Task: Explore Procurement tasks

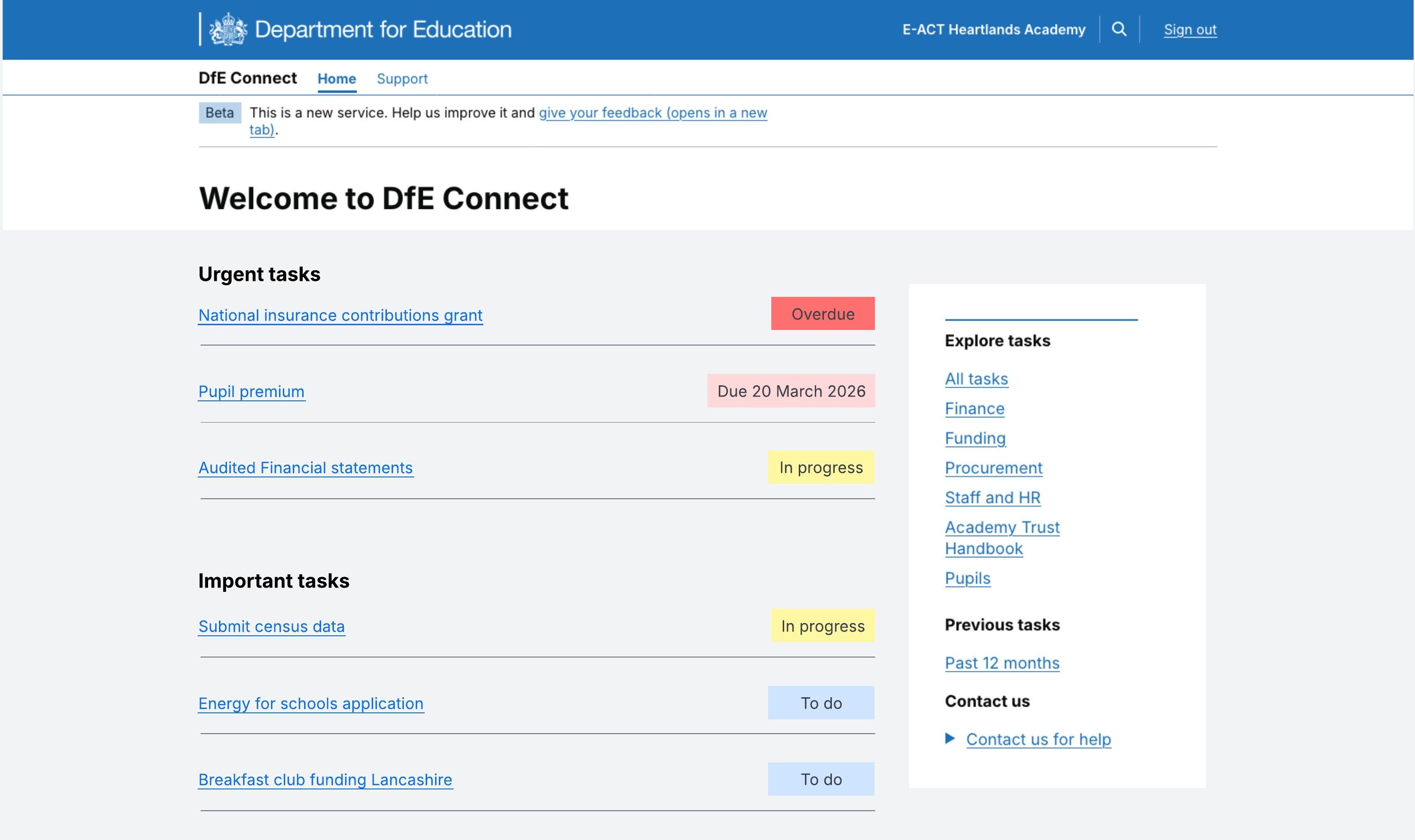Action: [993, 468]
